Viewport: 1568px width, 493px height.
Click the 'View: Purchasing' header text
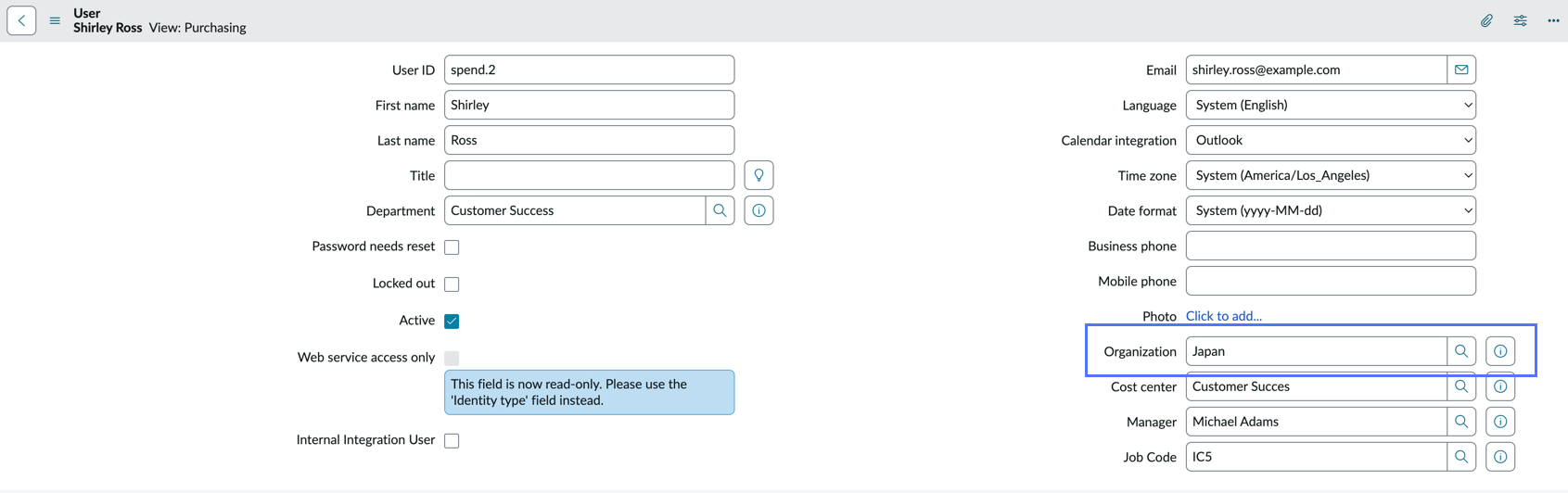click(198, 28)
